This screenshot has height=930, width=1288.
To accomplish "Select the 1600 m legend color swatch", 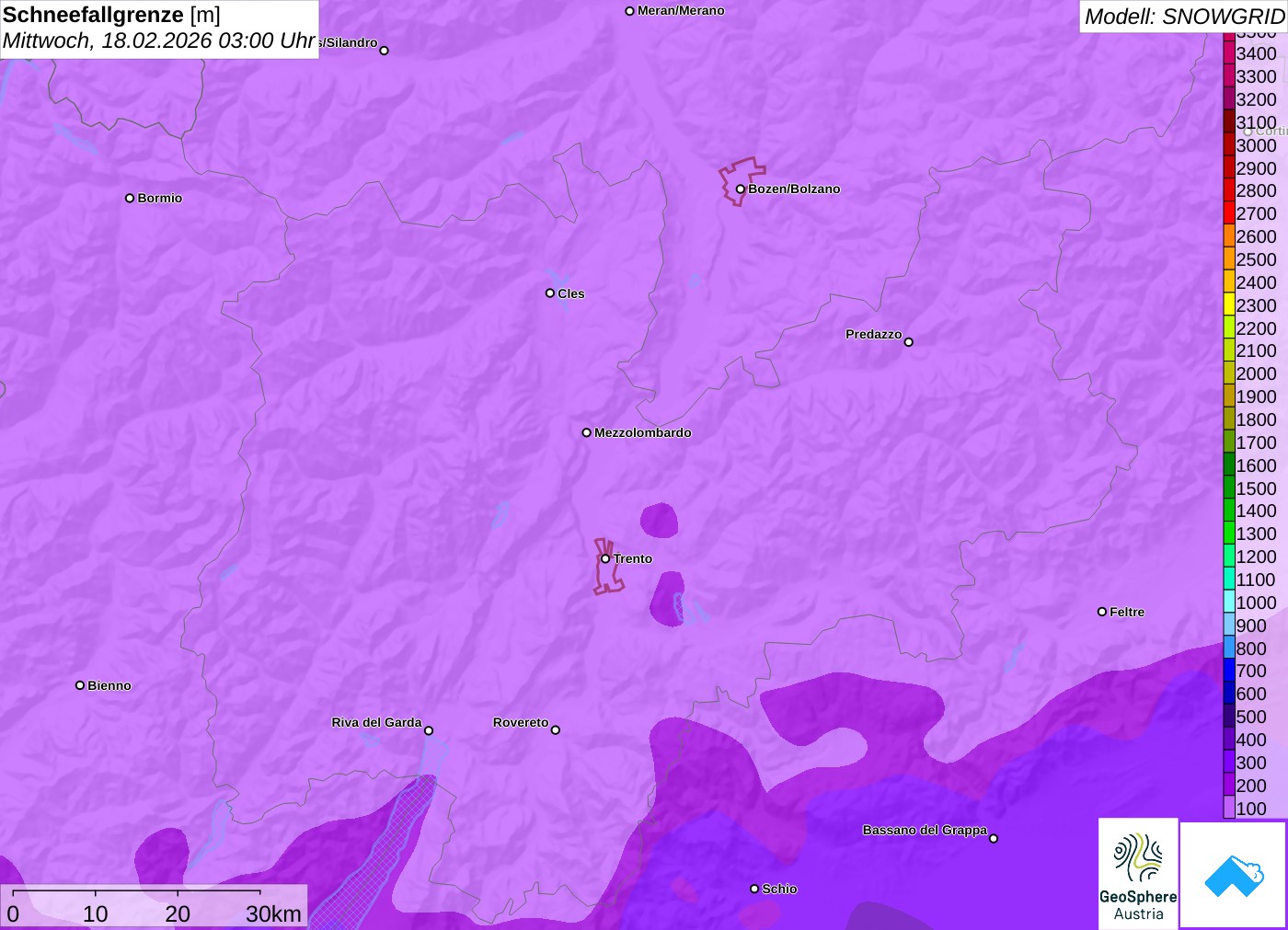I will click(1229, 465).
